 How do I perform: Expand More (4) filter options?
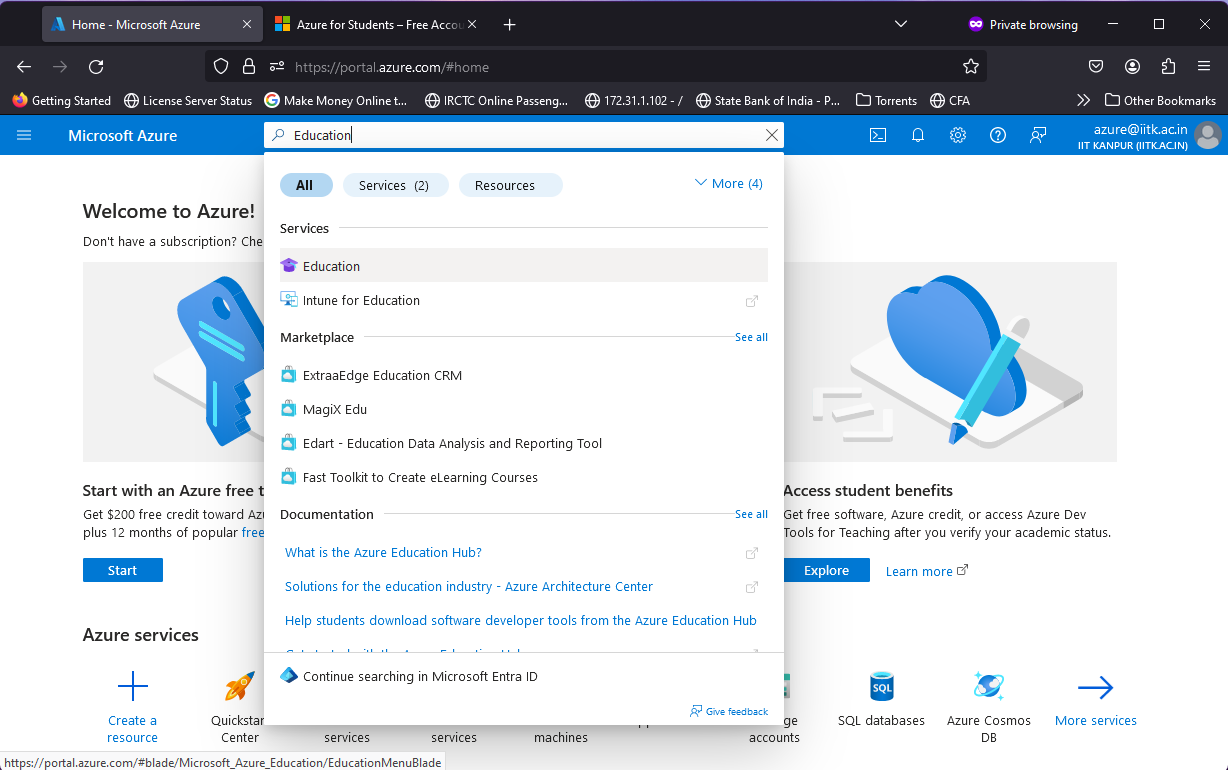(728, 184)
